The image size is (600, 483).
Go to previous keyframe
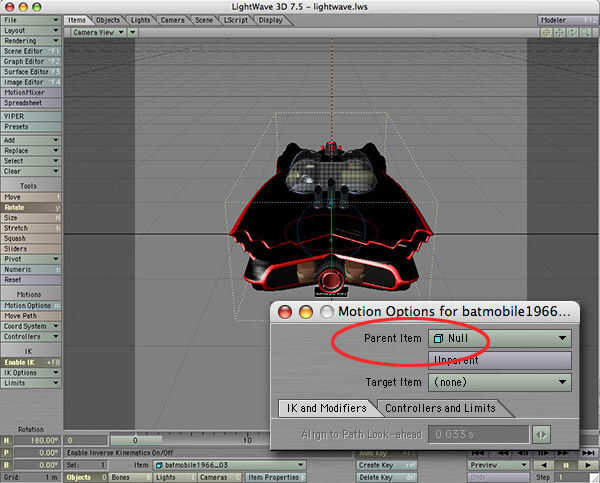click(x=504, y=453)
